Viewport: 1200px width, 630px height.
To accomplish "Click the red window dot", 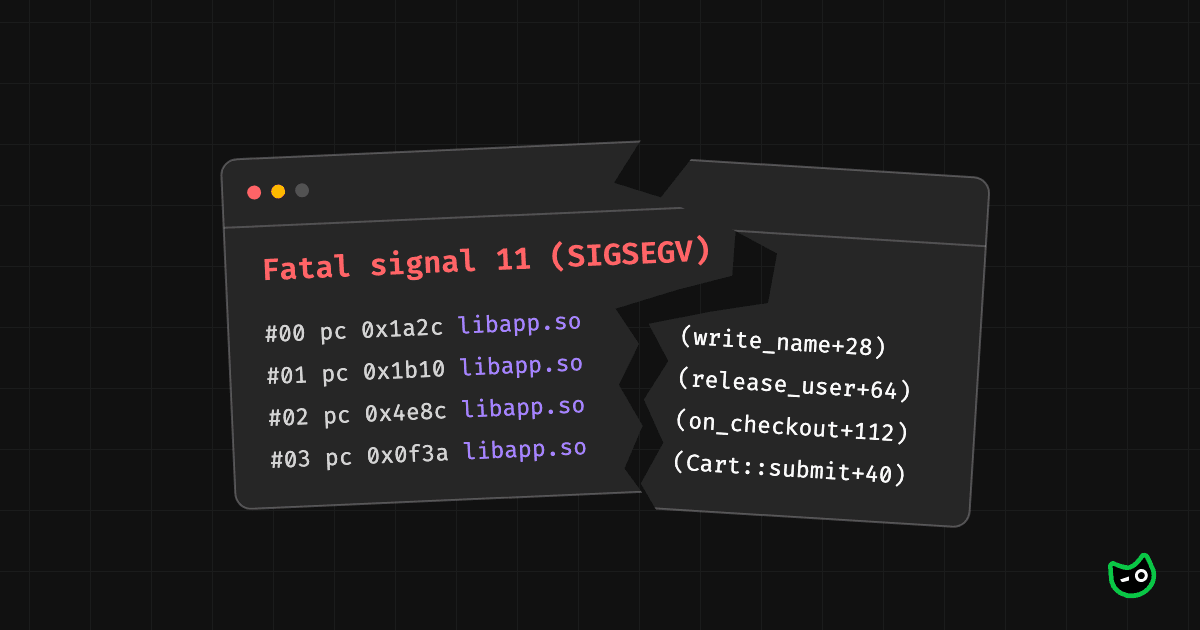I will 254,192.
